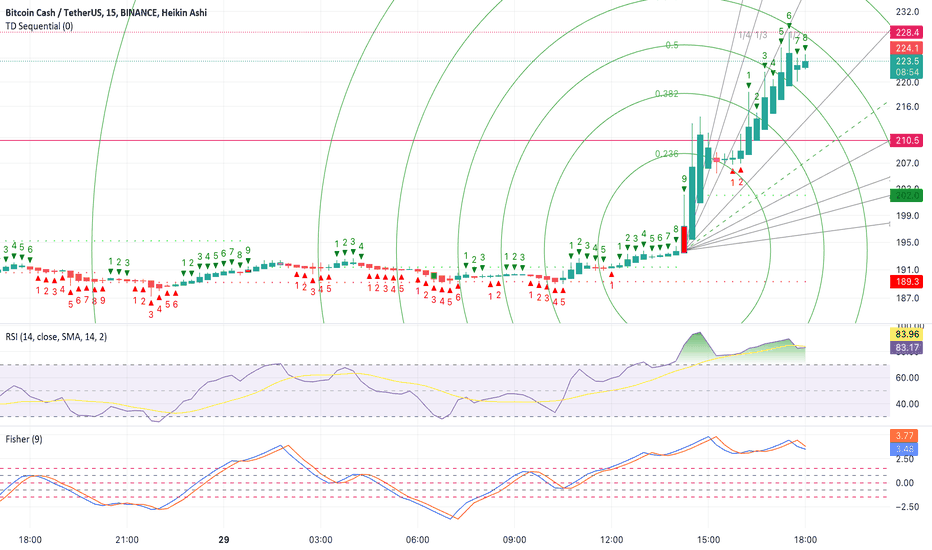Click the bold 29 date label on time axis
The height and width of the screenshot is (550, 932).
click(223, 540)
